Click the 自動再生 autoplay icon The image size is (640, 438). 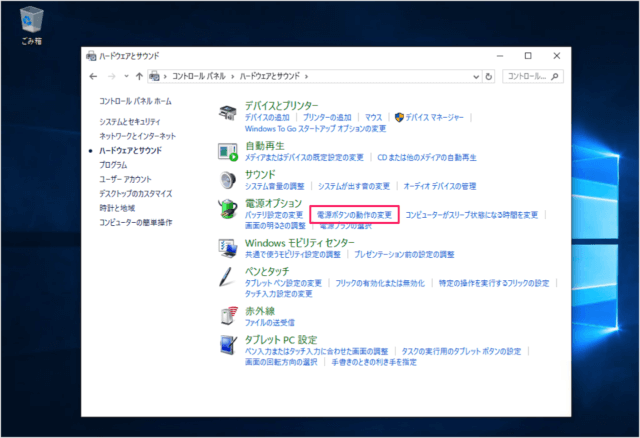click(228, 152)
